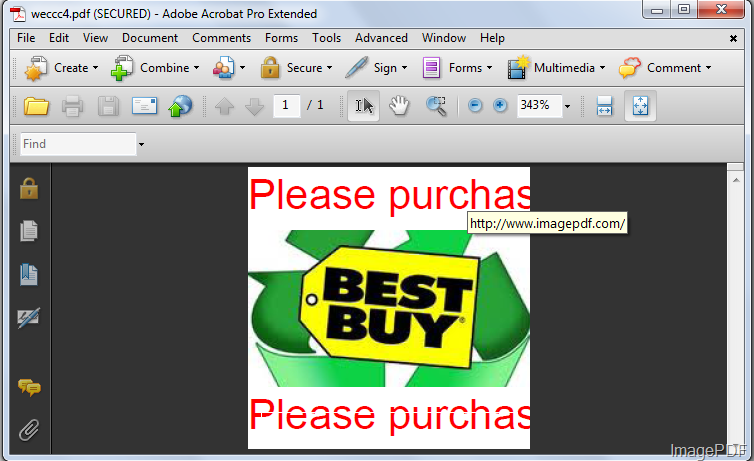Viewport: 754px width, 461px height.
Task: Open the Advanced menu
Action: [x=381, y=38]
